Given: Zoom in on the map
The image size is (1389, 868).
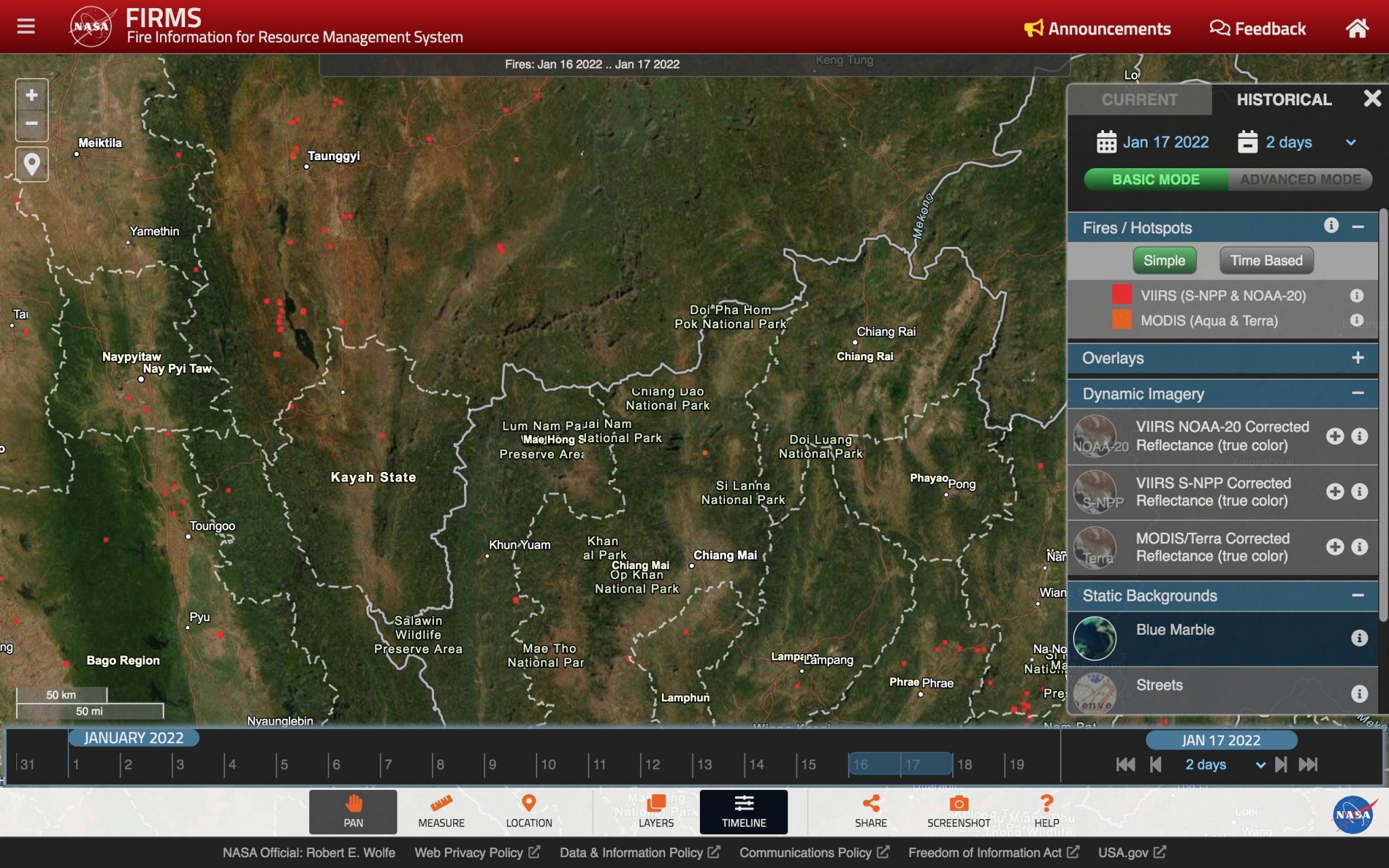Looking at the screenshot, I should (31, 95).
